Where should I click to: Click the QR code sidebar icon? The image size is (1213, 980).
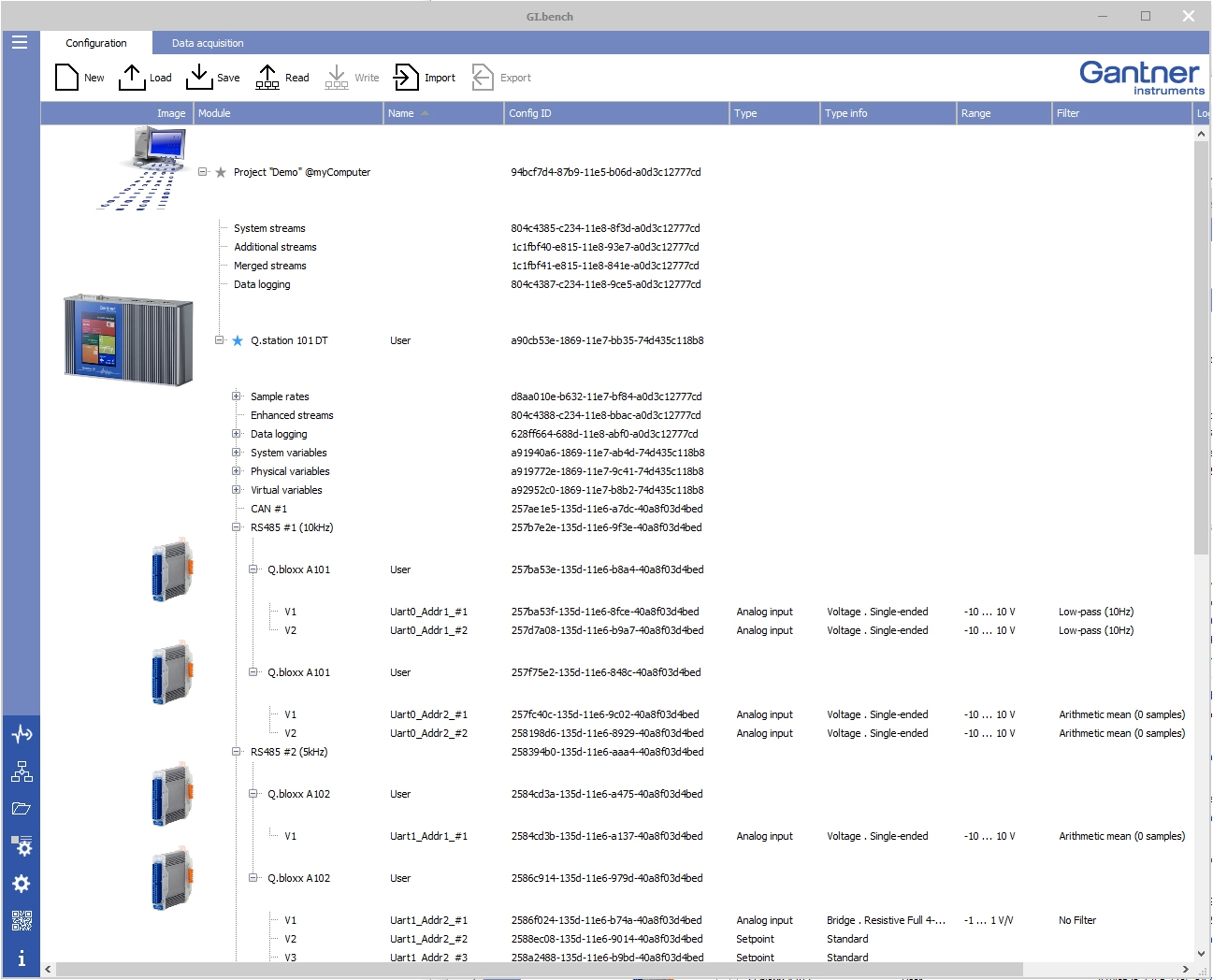22,921
